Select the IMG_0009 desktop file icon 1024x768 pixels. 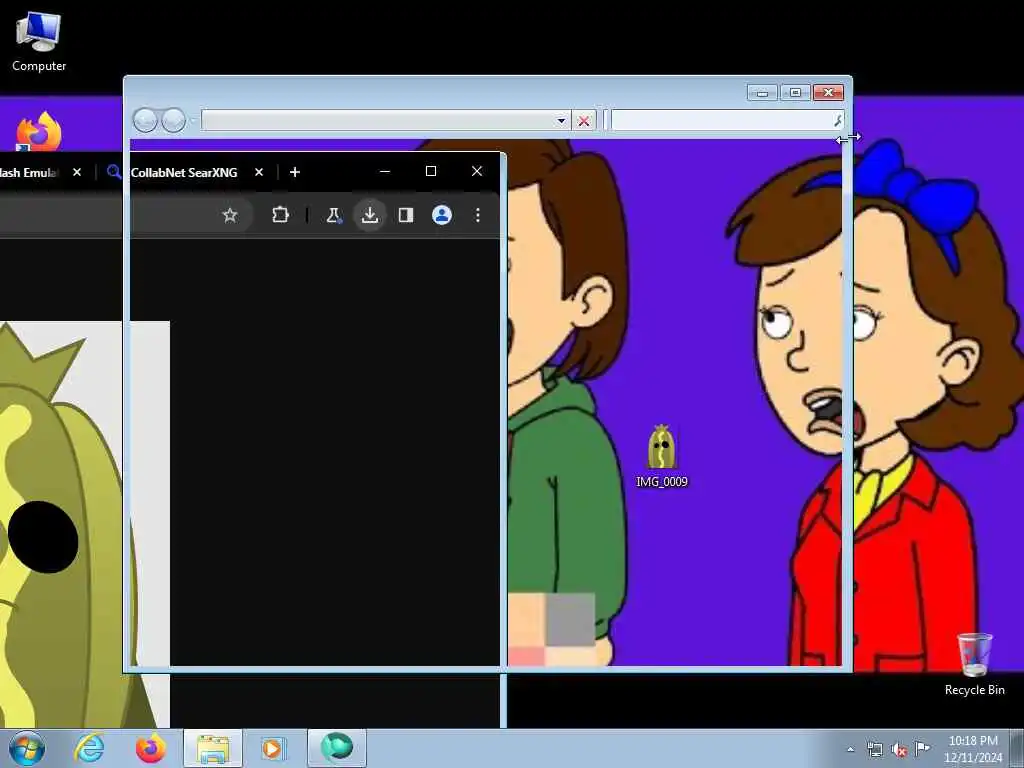pos(662,456)
